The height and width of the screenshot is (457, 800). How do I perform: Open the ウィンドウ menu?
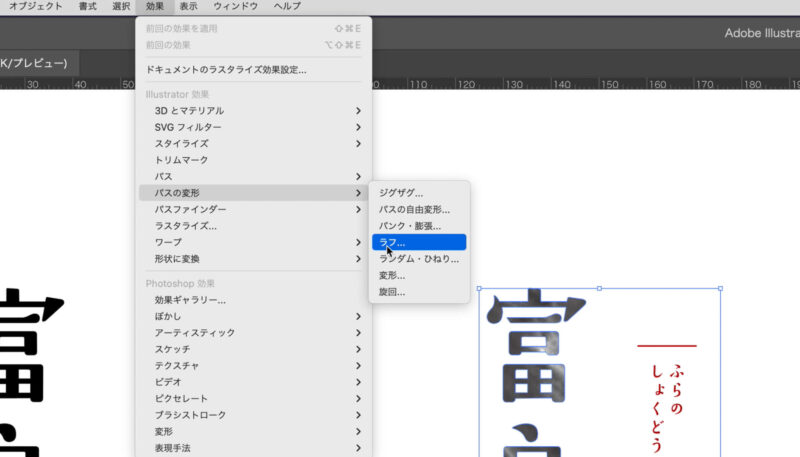coord(235,7)
